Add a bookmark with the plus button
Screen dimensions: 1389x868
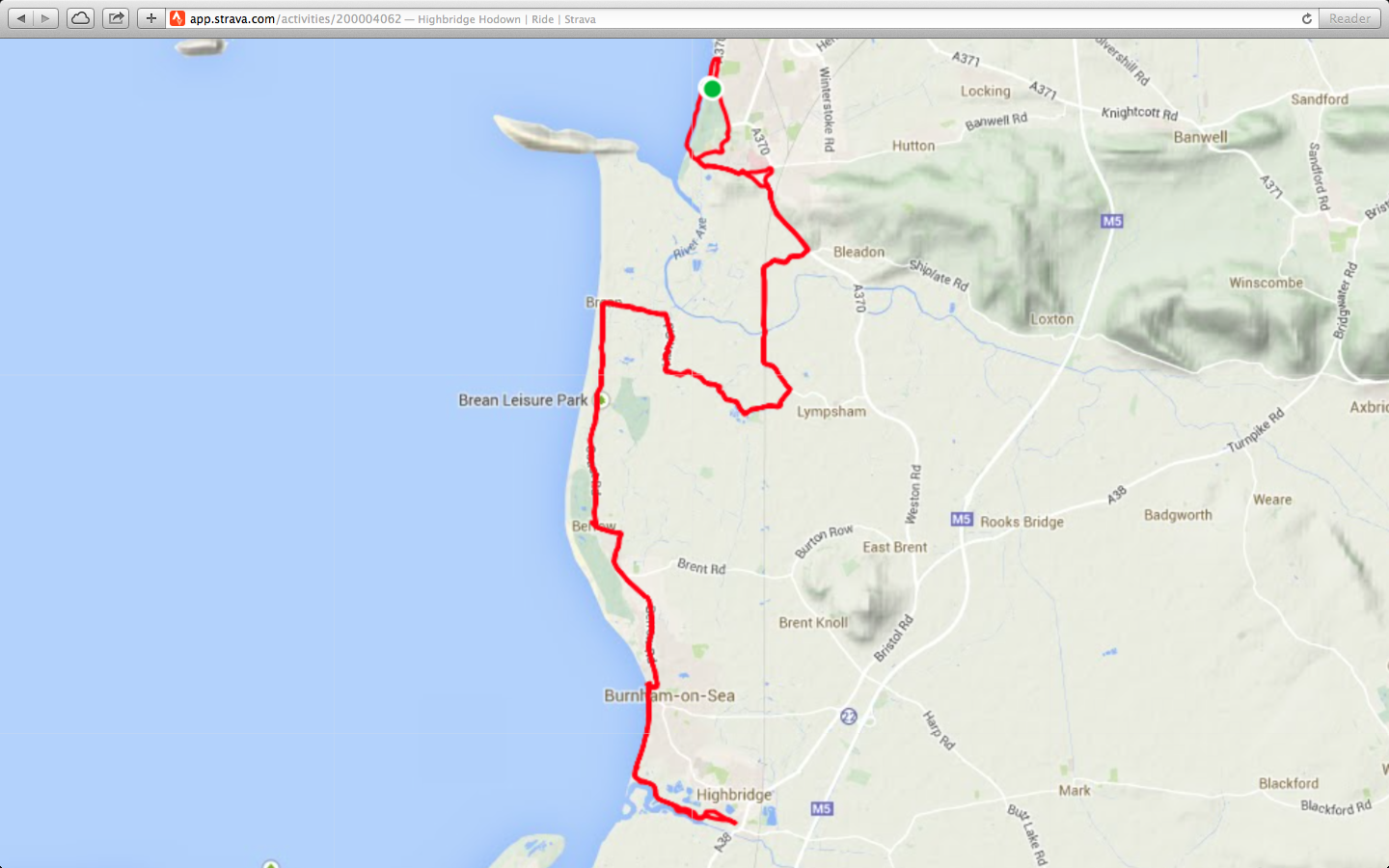150,18
